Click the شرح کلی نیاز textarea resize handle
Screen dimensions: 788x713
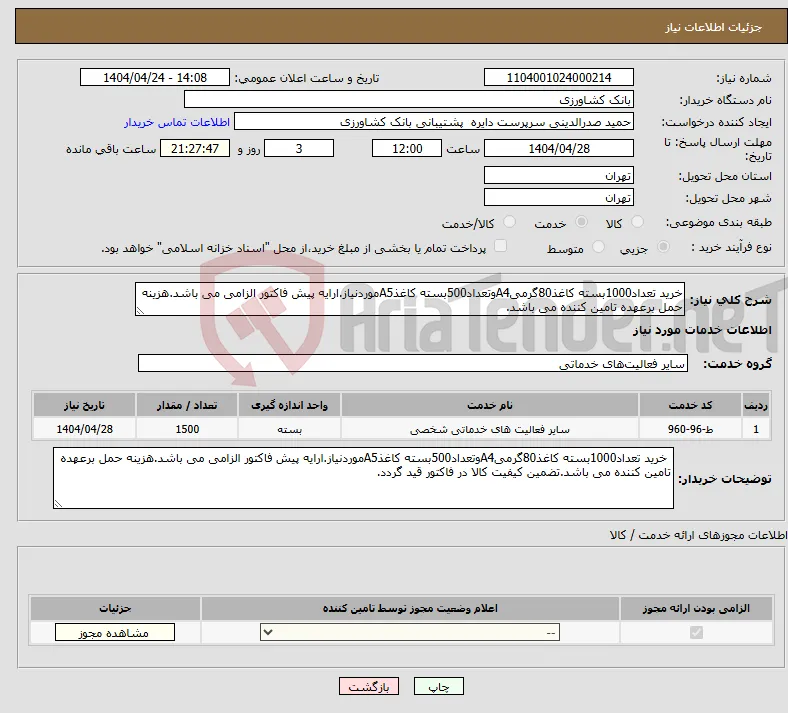(x=140, y=311)
